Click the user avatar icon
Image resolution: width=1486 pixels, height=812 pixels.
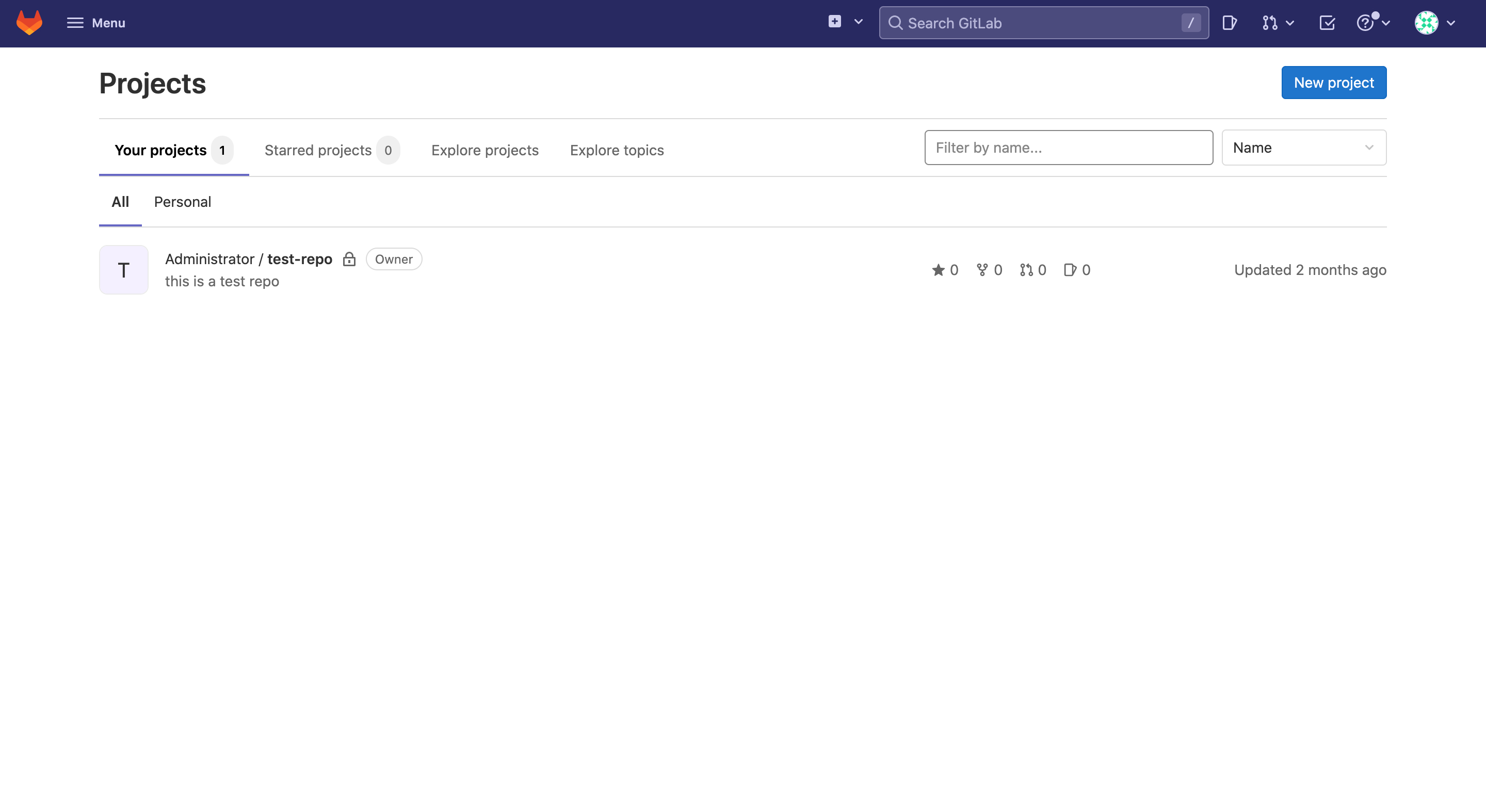point(1426,23)
